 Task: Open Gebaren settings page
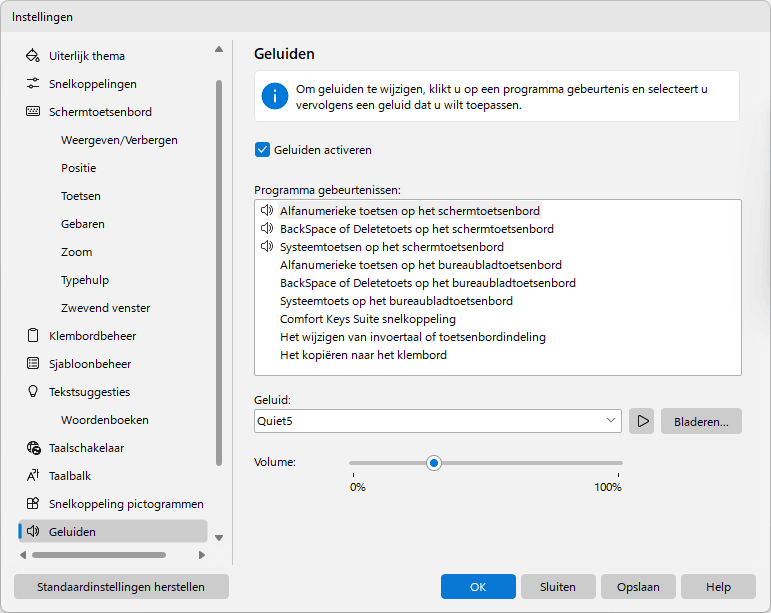(x=83, y=224)
